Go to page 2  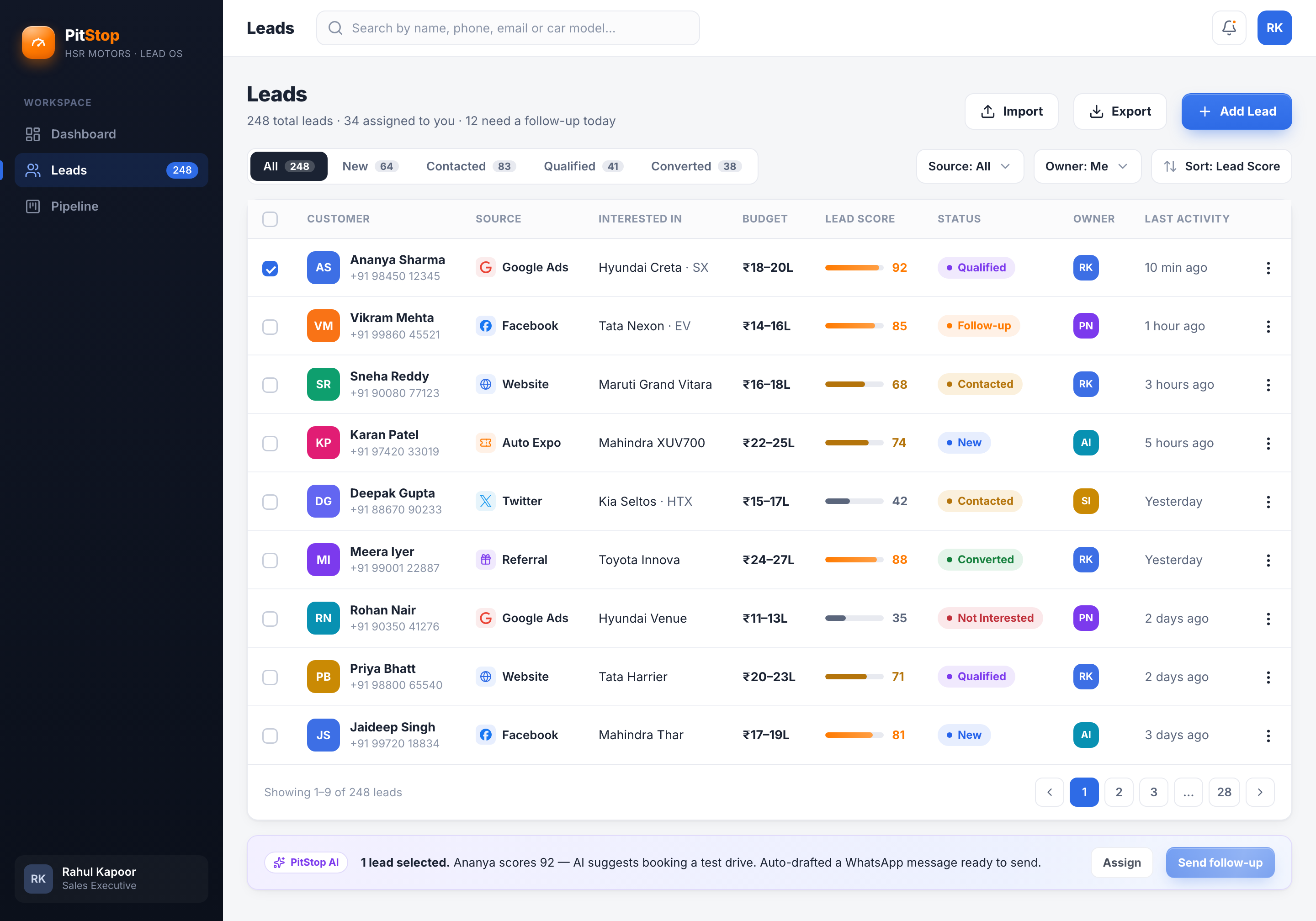tap(1119, 793)
